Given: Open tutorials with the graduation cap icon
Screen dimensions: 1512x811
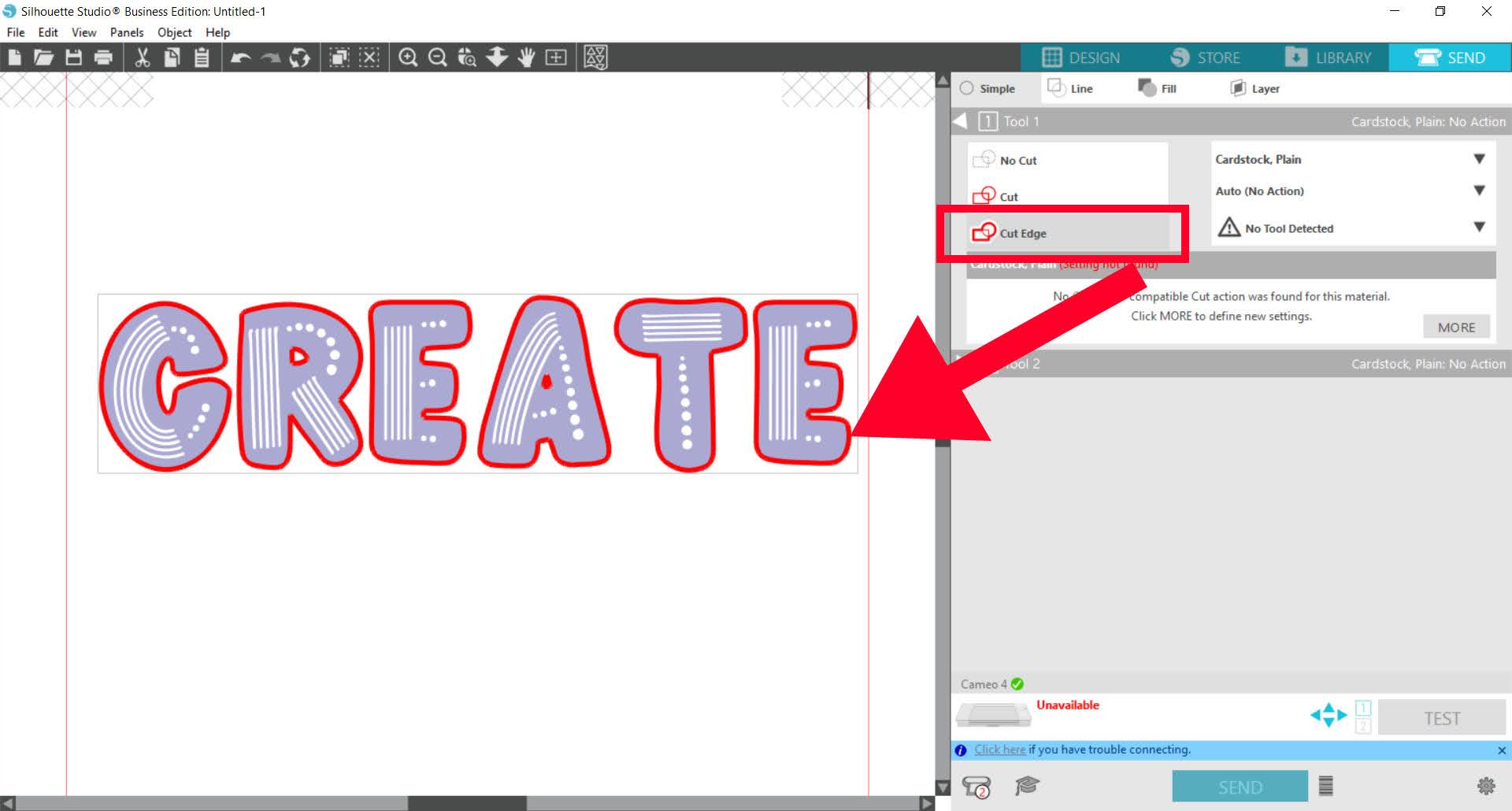Looking at the screenshot, I should 1028,785.
